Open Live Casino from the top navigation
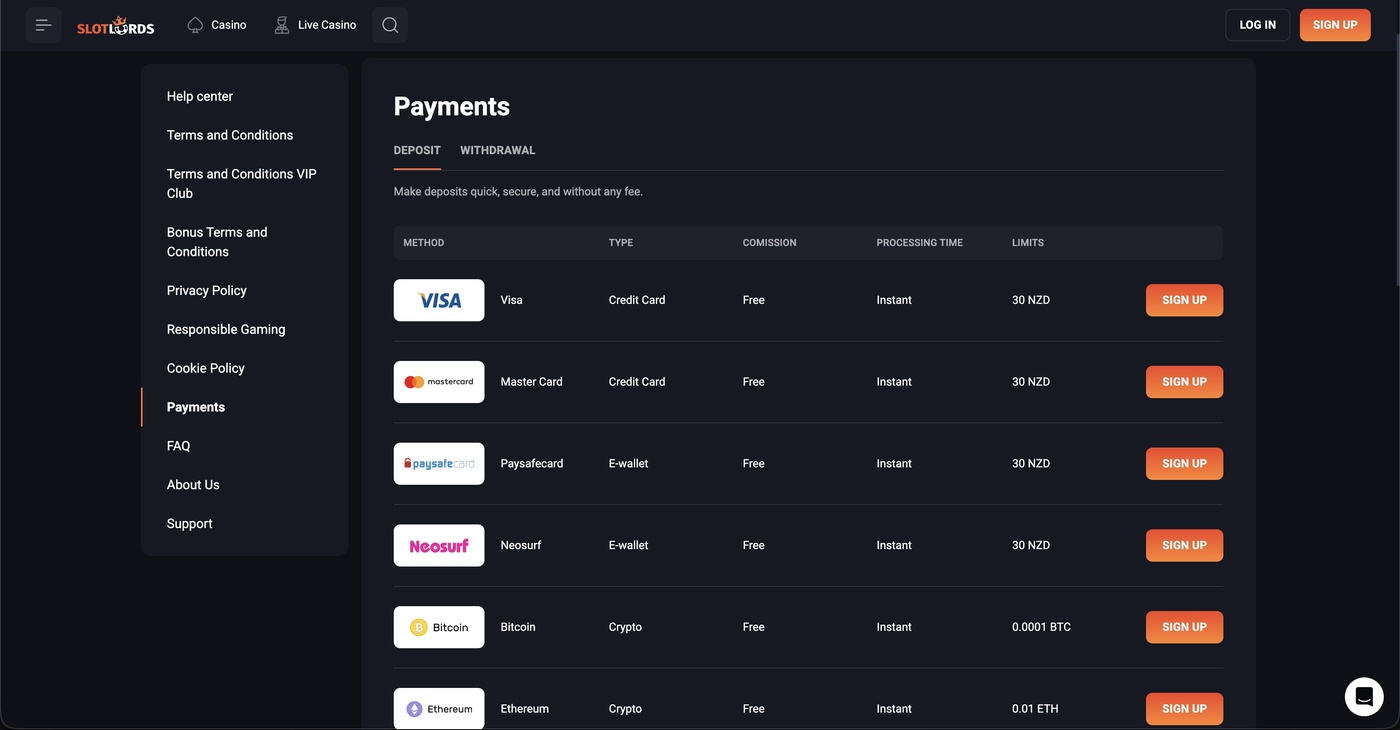Image resolution: width=1400 pixels, height=730 pixels. coord(327,25)
